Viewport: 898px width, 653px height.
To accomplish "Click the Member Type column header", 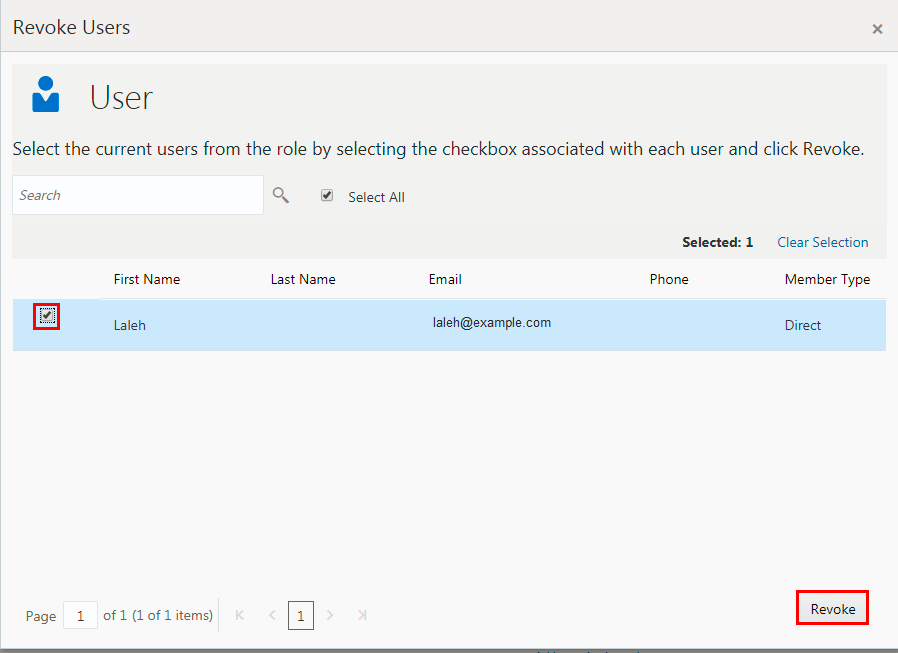I will [827, 279].
